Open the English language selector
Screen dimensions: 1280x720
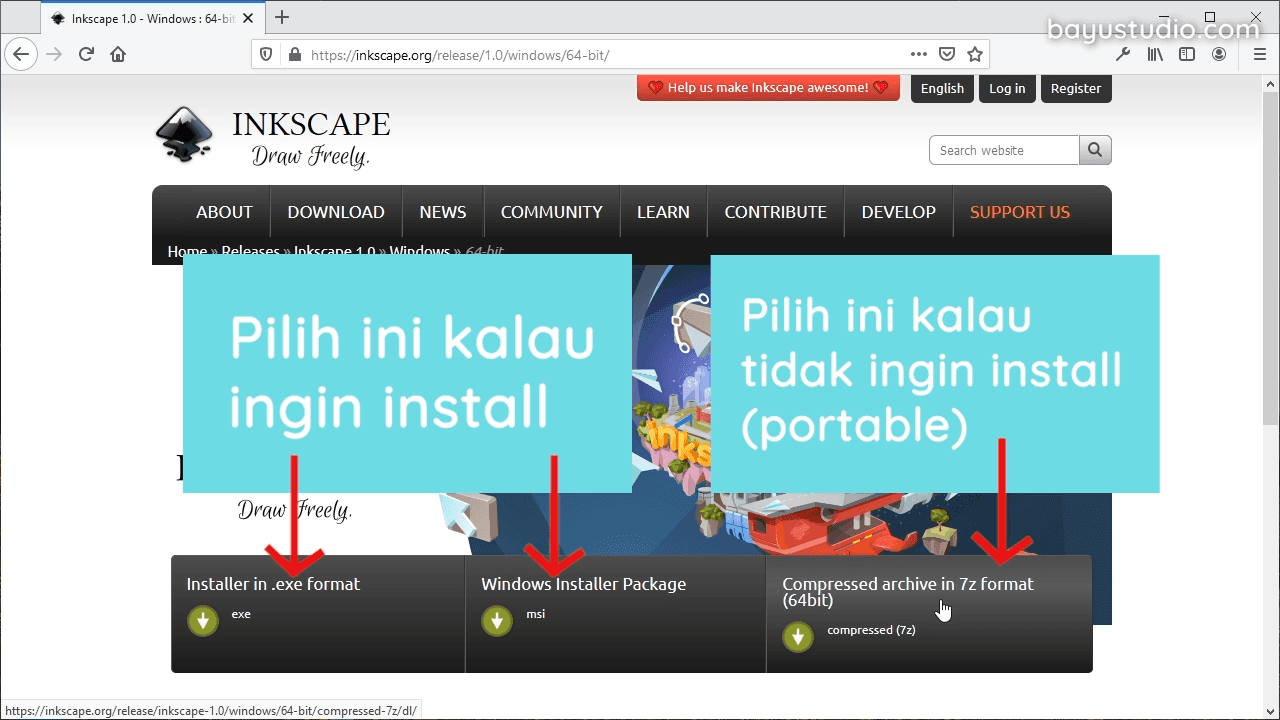942,88
